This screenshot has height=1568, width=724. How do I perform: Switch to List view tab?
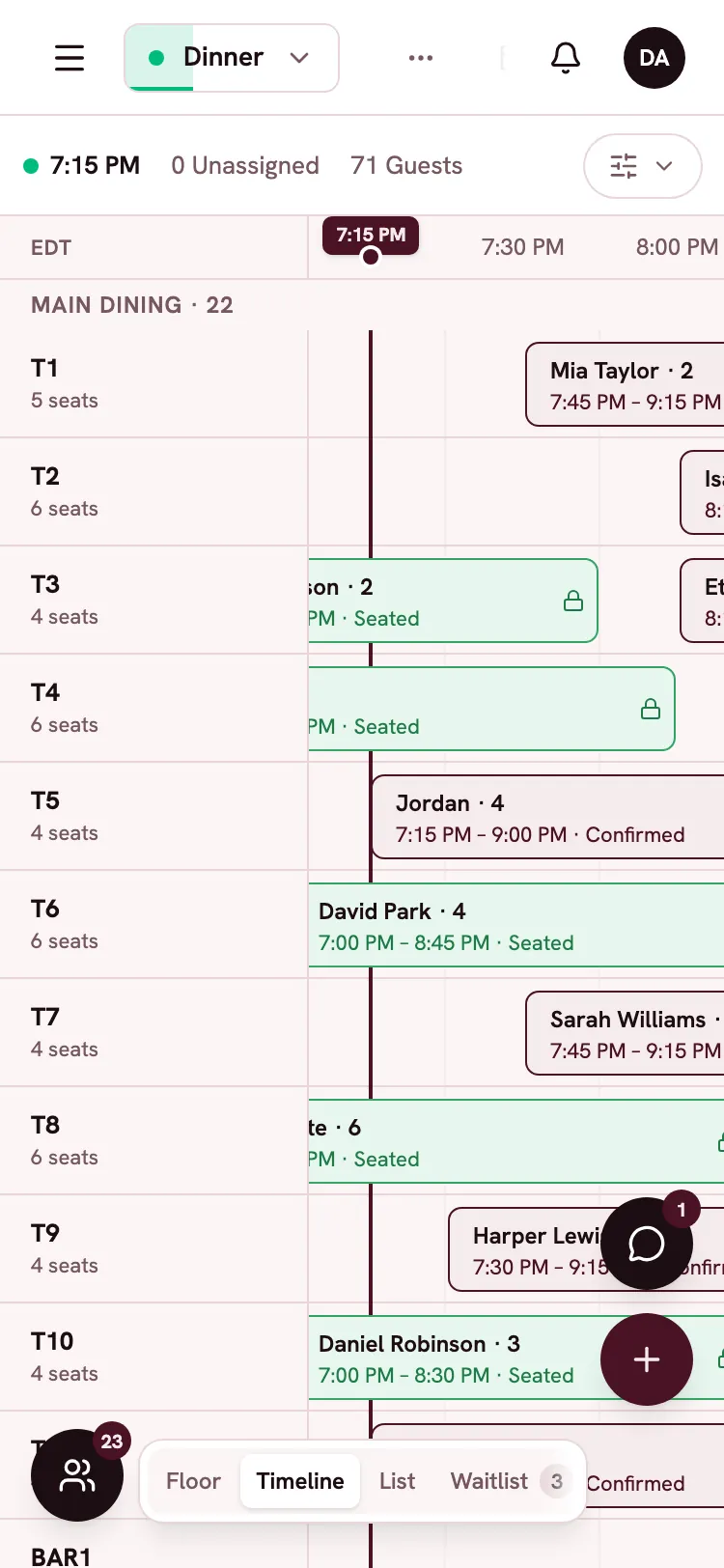coord(397,1481)
